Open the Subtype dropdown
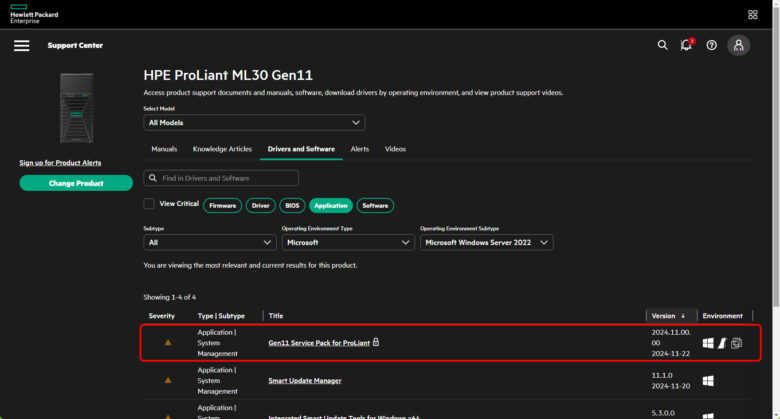Screen dimensions: 780x419 pyautogui.click(x=209, y=242)
